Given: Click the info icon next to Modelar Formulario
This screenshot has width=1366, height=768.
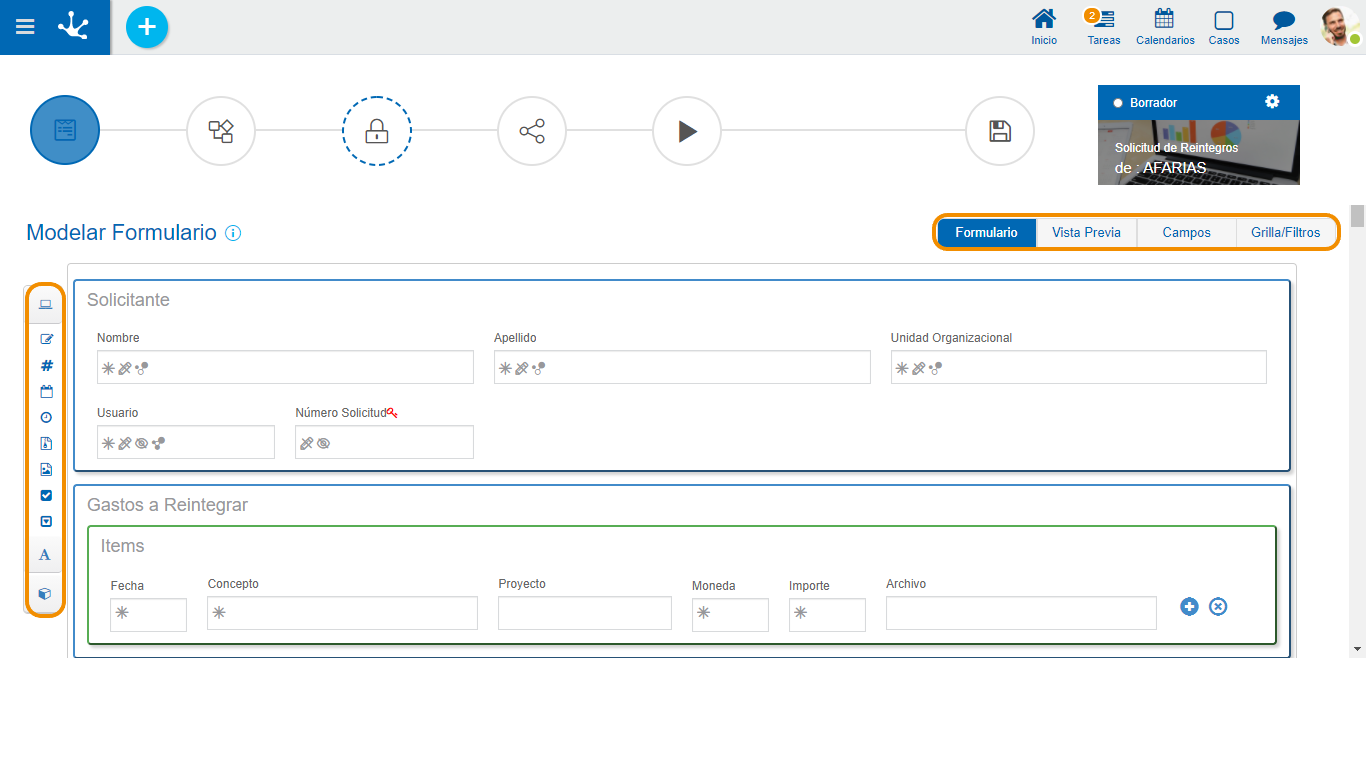Looking at the screenshot, I should click(233, 233).
